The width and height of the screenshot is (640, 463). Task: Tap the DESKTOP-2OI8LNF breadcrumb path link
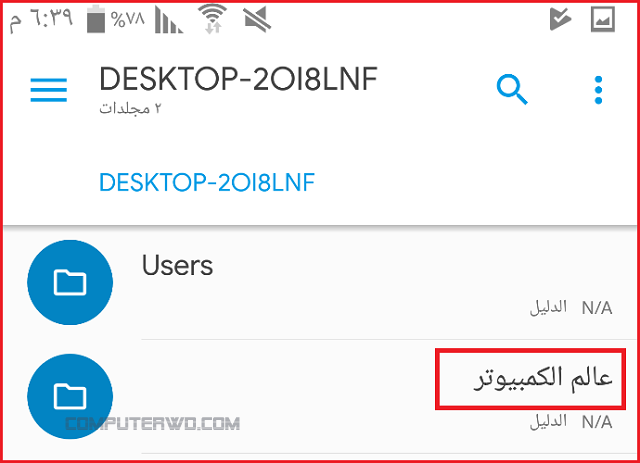click(207, 182)
